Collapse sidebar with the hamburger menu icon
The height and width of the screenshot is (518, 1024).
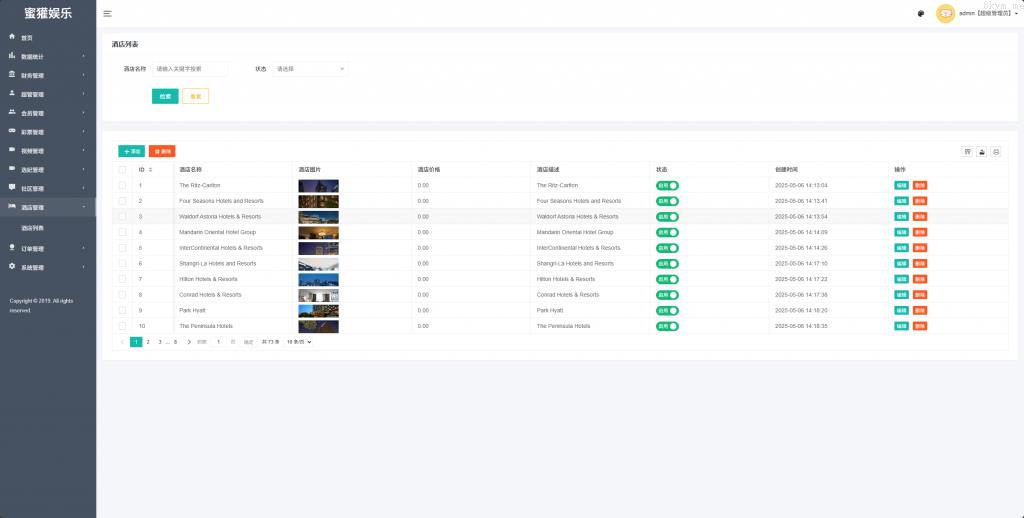[x=107, y=13]
